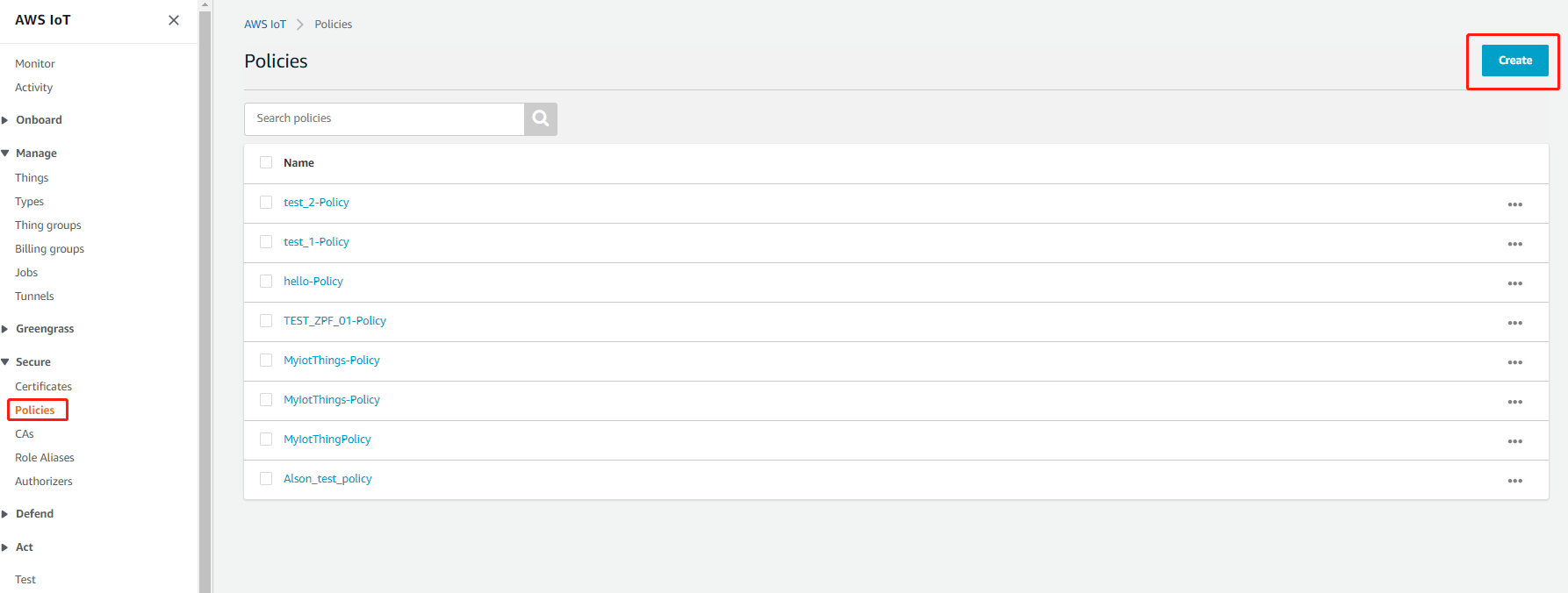Screen dimensions: 1568x593
Task: Close the AWS IoT sidebar
Action: (174, 20)
